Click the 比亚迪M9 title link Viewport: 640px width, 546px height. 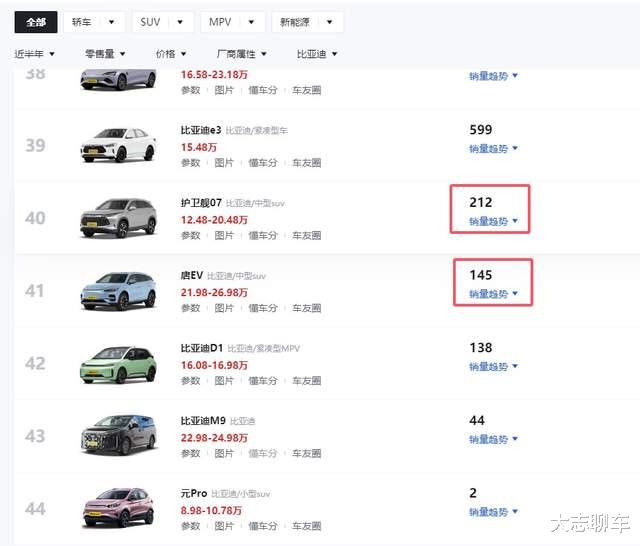203,421
